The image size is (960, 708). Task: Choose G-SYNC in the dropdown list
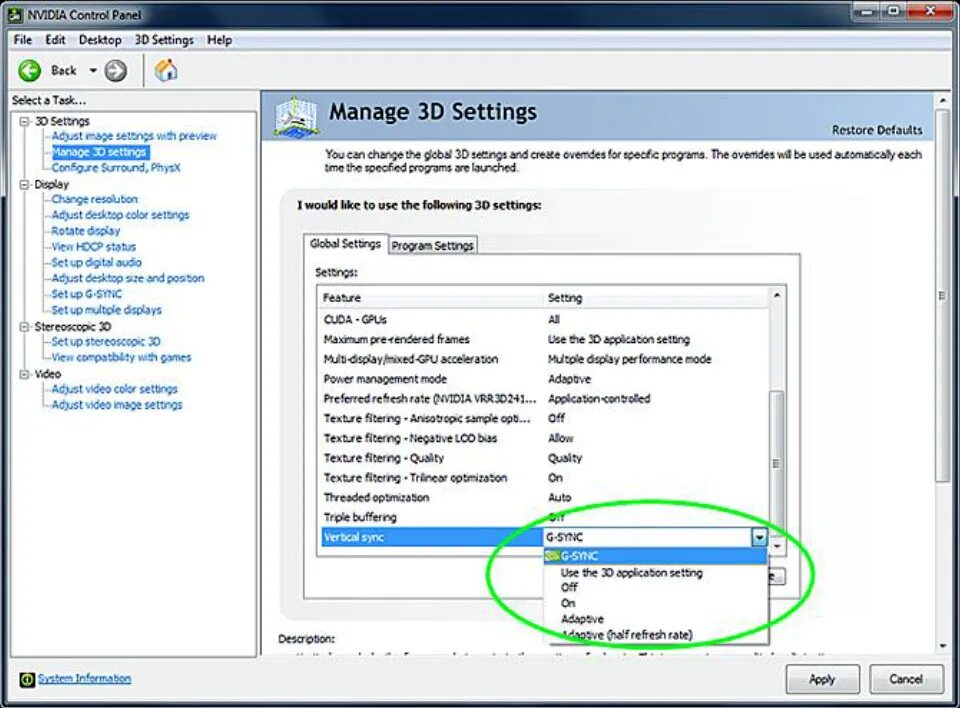pos(655,556)
